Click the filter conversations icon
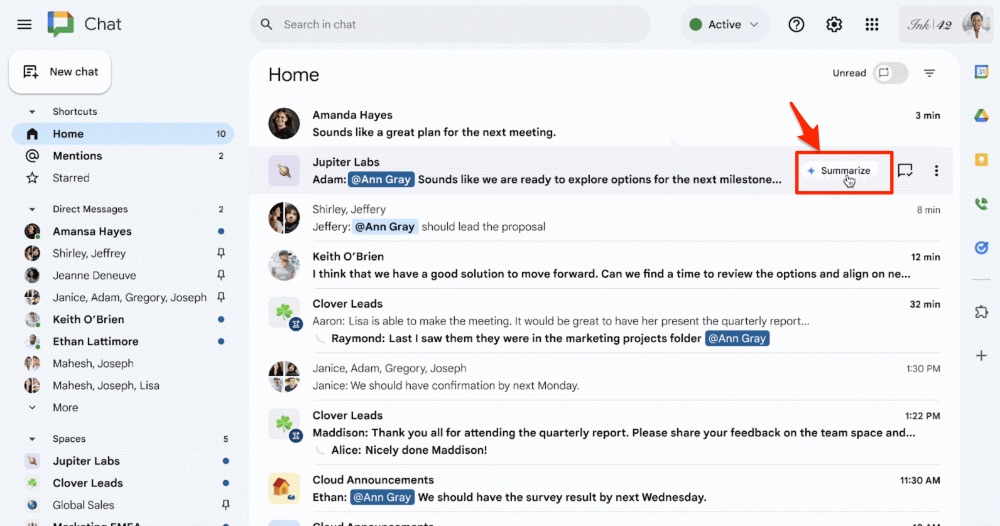Viewport: 1000px width, 526px height. 929,73
